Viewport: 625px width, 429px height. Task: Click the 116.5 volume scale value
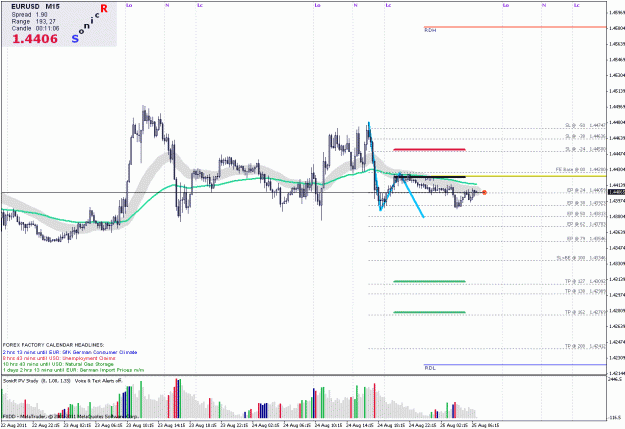615,417
